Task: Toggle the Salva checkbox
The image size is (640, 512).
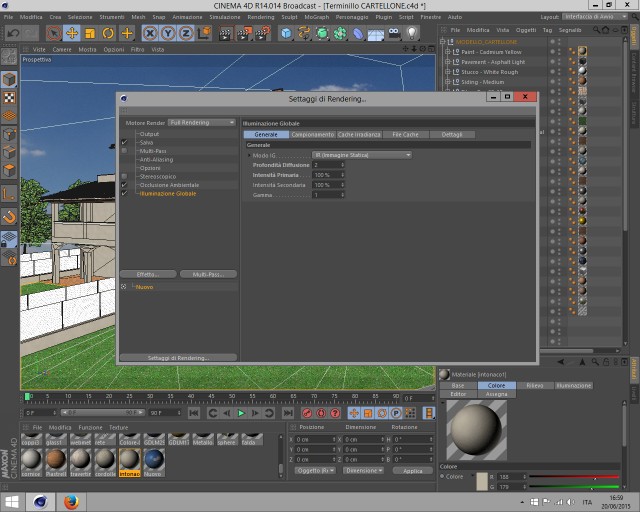Action: tap(124, 142)
